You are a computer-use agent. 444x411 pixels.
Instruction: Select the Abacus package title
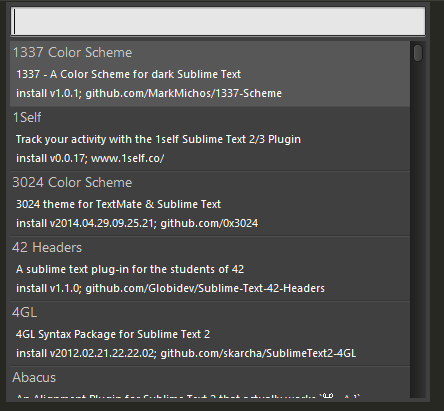[x=34, y=378]
